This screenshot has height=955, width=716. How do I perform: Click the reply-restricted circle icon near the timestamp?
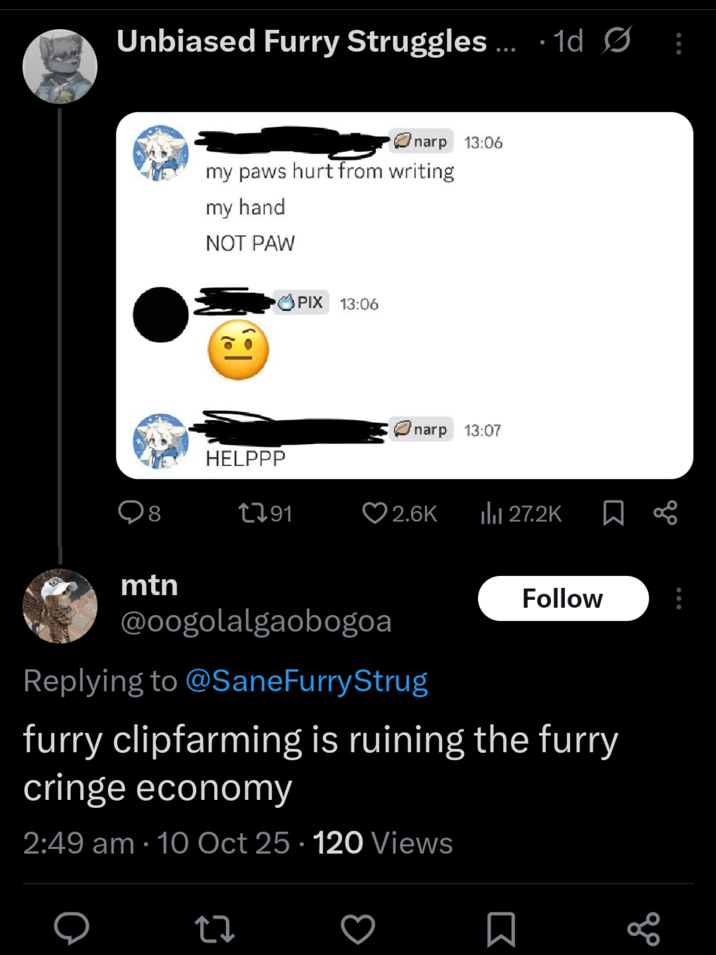click(617, 42)
